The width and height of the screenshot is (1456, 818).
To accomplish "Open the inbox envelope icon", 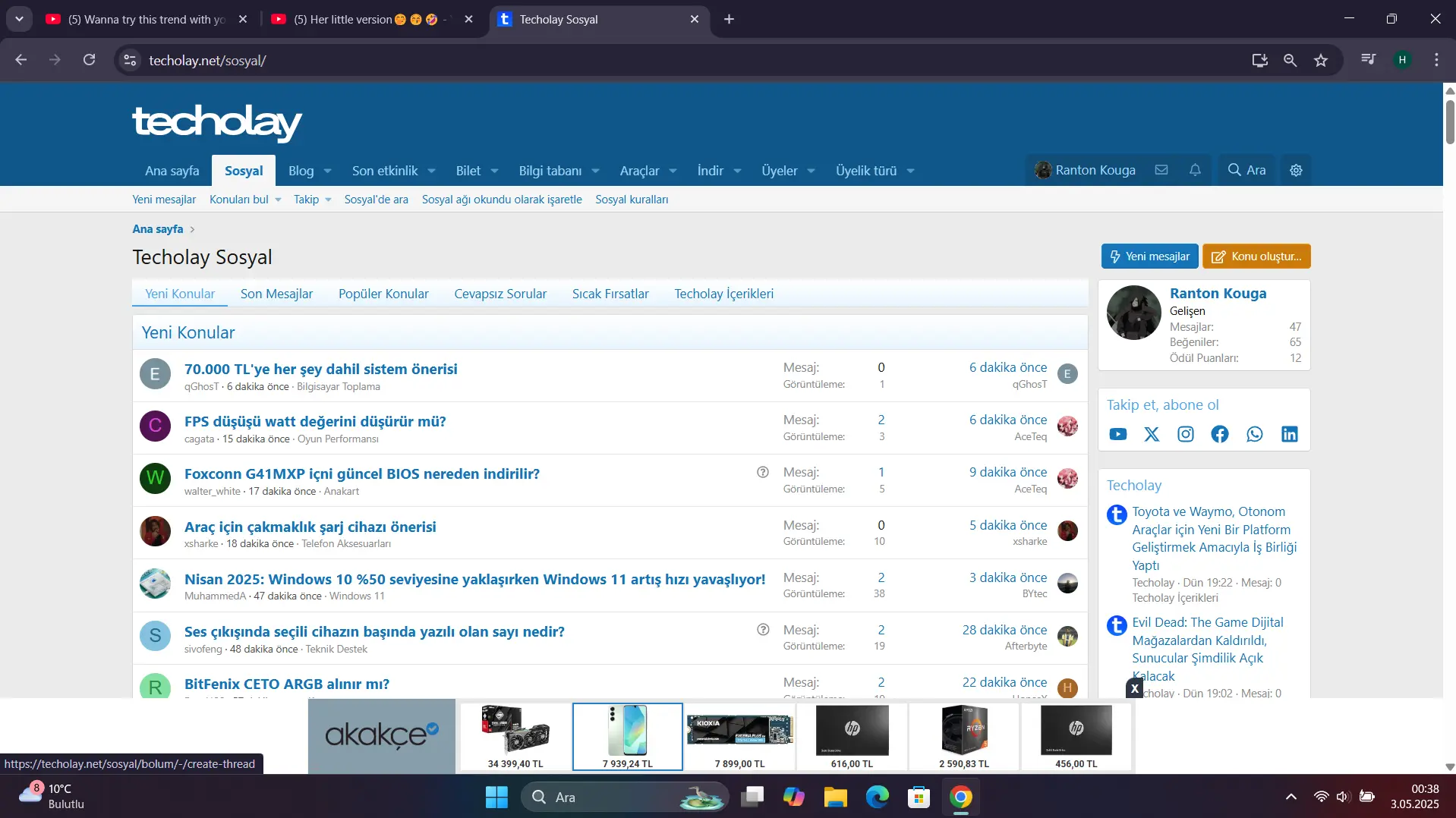I will pyautogui.click(x=1161, y=170).
